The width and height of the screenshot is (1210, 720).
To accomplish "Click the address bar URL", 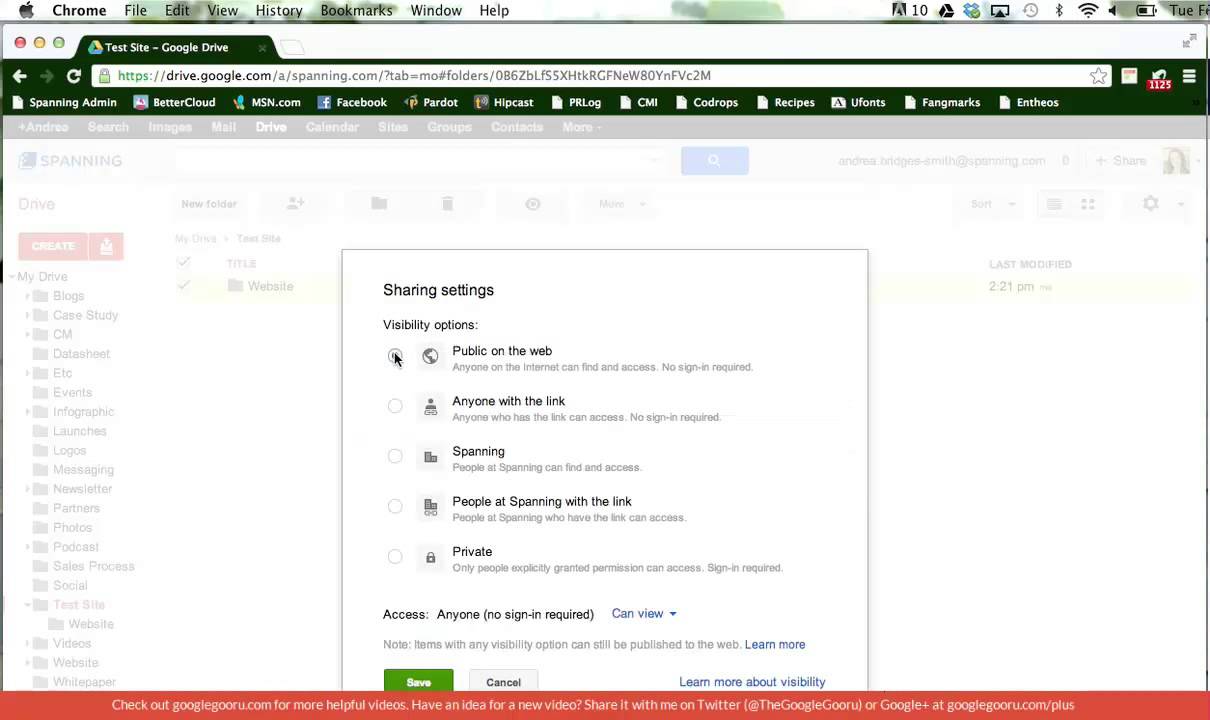I will [414, 75].
